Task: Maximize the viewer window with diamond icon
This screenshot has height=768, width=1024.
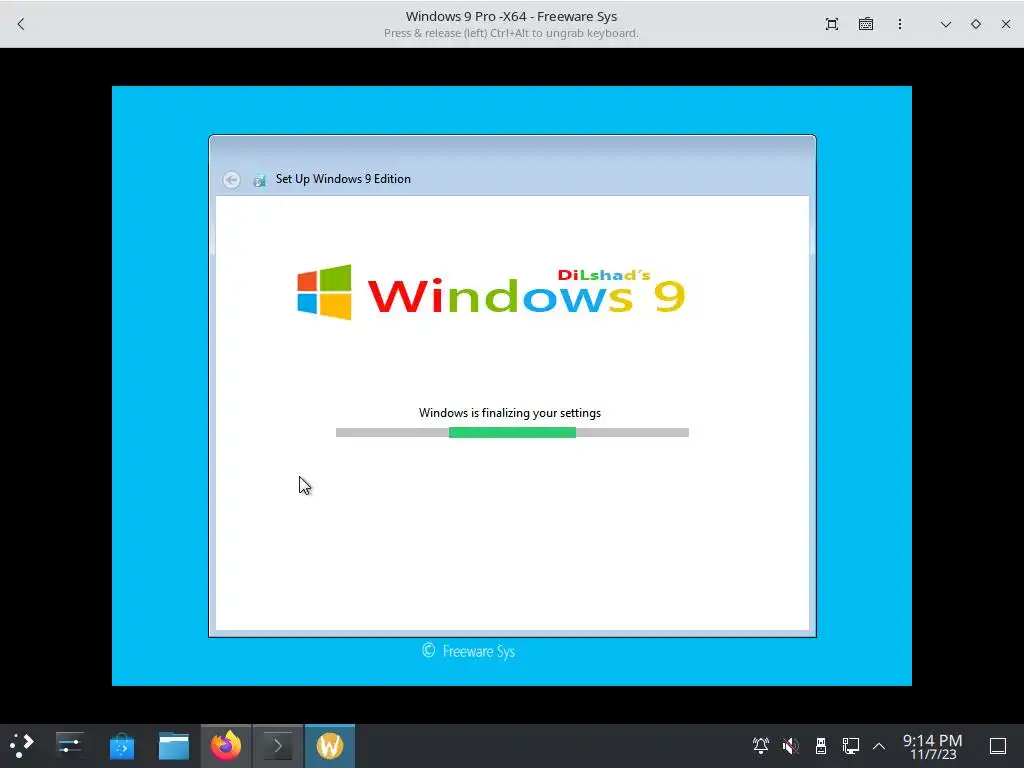Action: 976,24
